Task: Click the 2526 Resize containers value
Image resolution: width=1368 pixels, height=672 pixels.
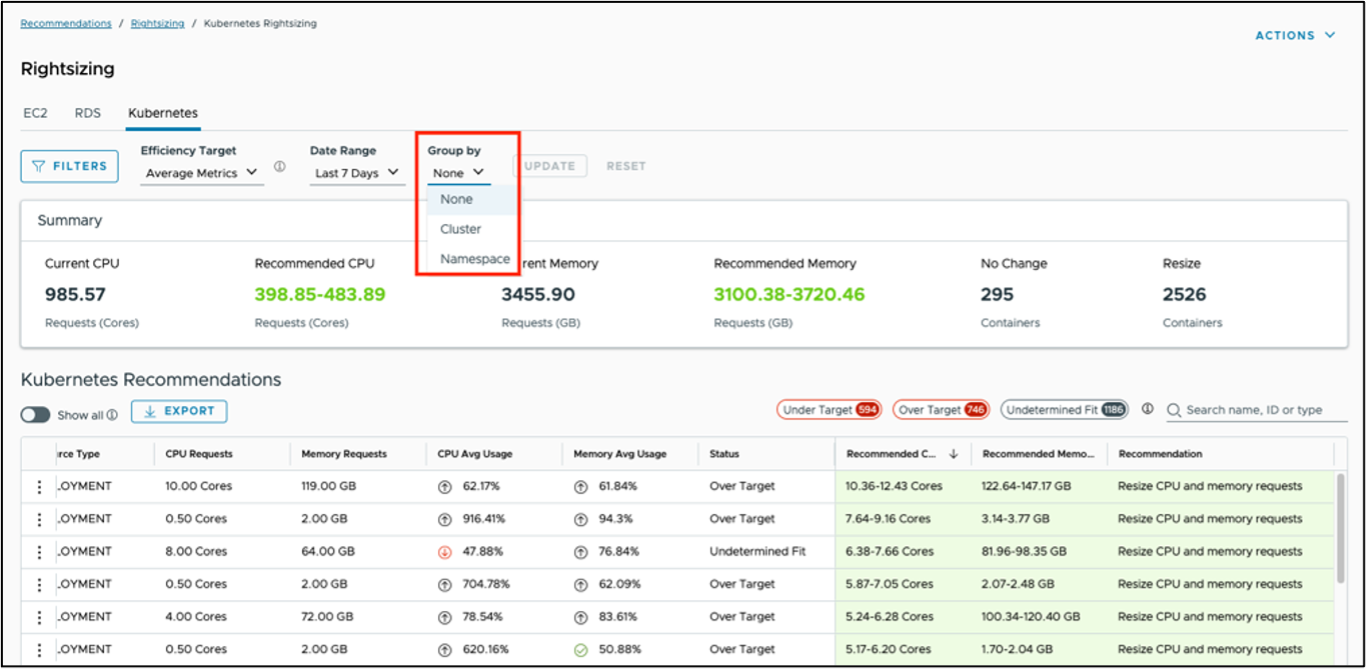Action: pos(1184,295)
